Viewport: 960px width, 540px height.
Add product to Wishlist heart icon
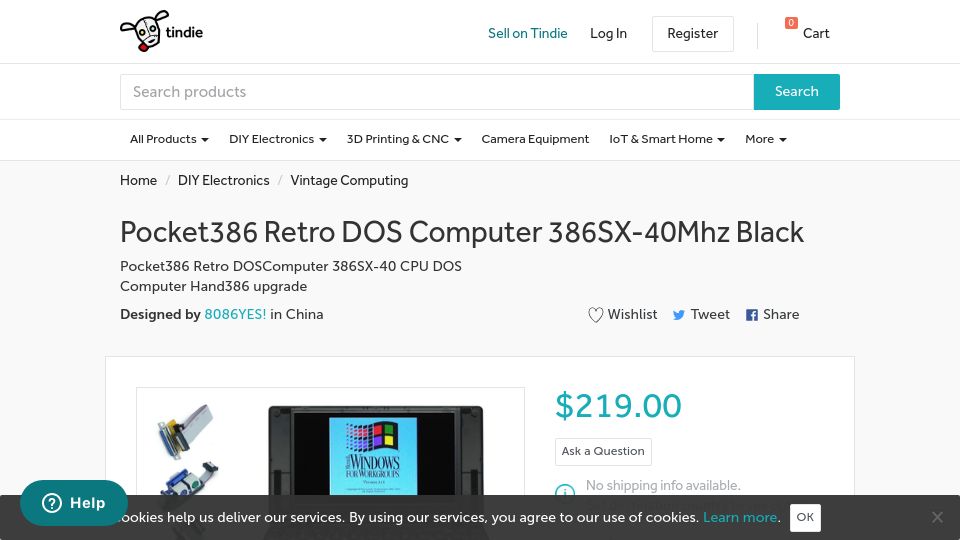(x=595, y=315)
